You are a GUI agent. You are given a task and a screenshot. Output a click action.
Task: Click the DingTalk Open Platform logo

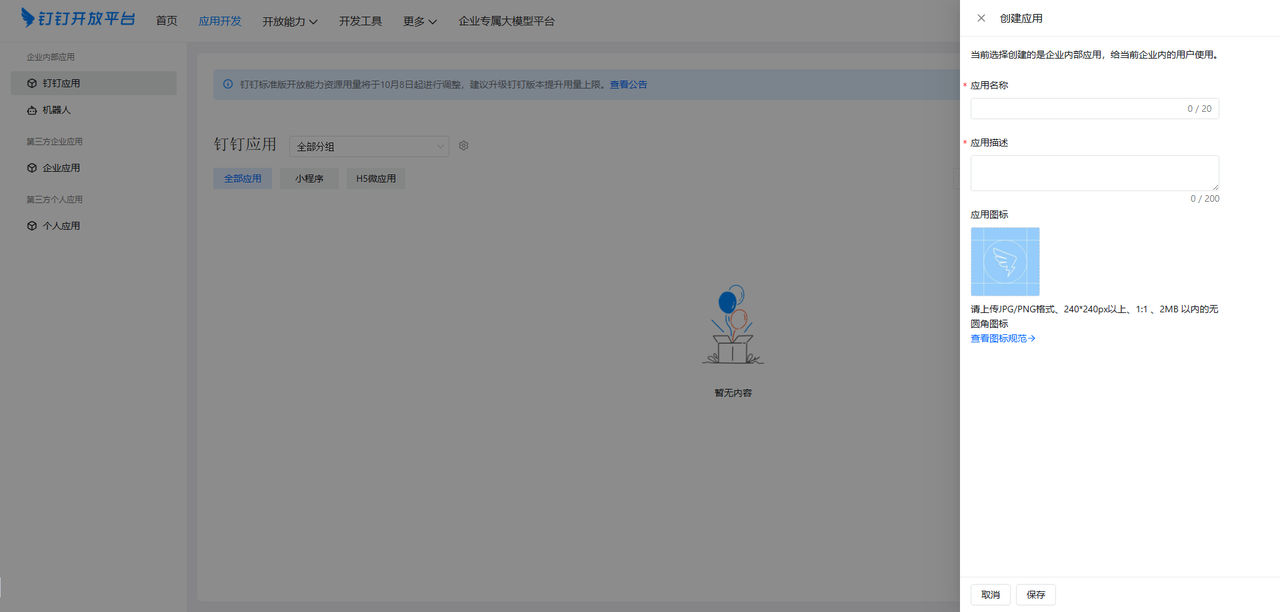point(78,18)
